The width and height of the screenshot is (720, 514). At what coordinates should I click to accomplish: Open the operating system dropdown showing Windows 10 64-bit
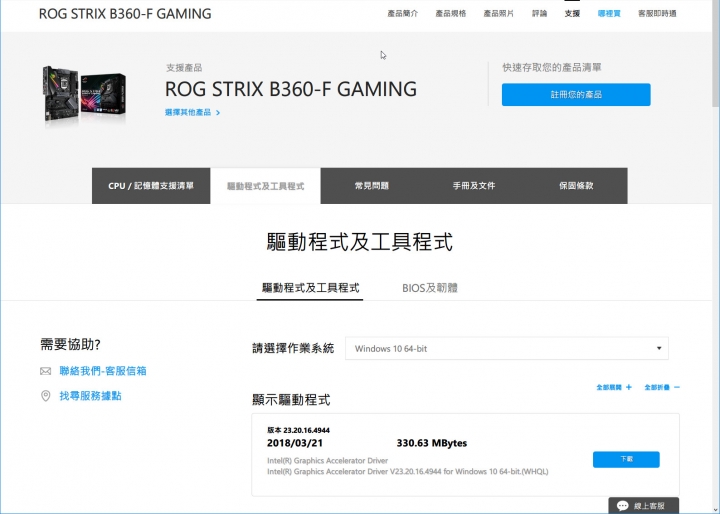(x=506, y=349)
